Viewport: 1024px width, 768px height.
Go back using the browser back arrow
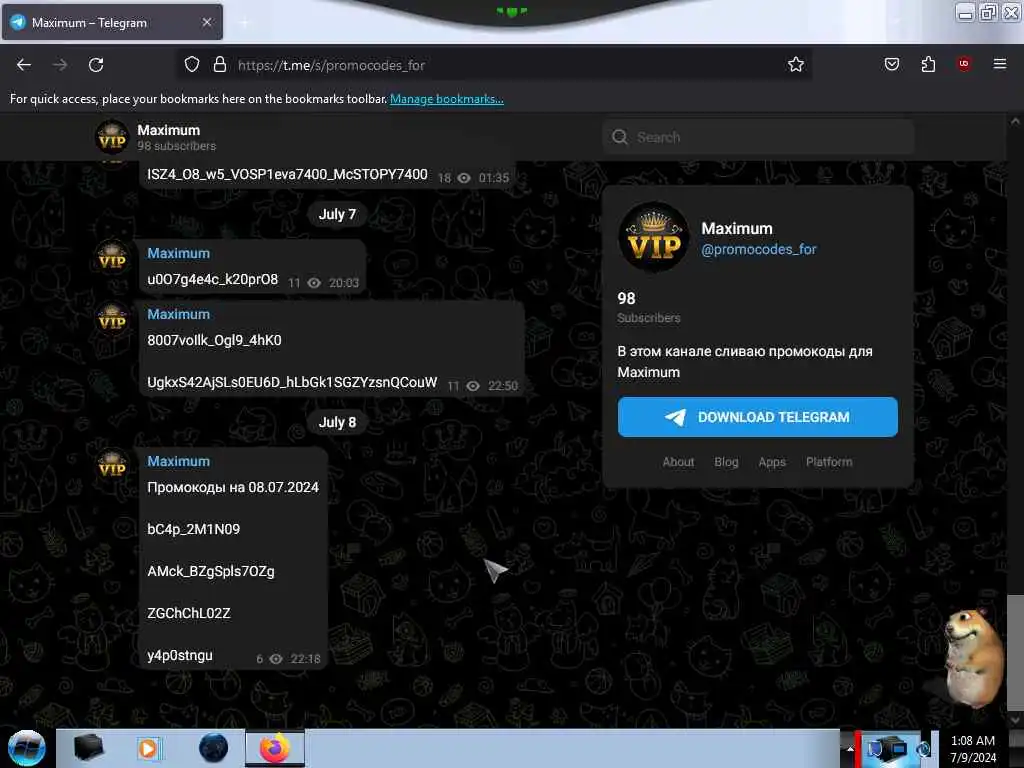pyautogui.click(x=24, y=65)
